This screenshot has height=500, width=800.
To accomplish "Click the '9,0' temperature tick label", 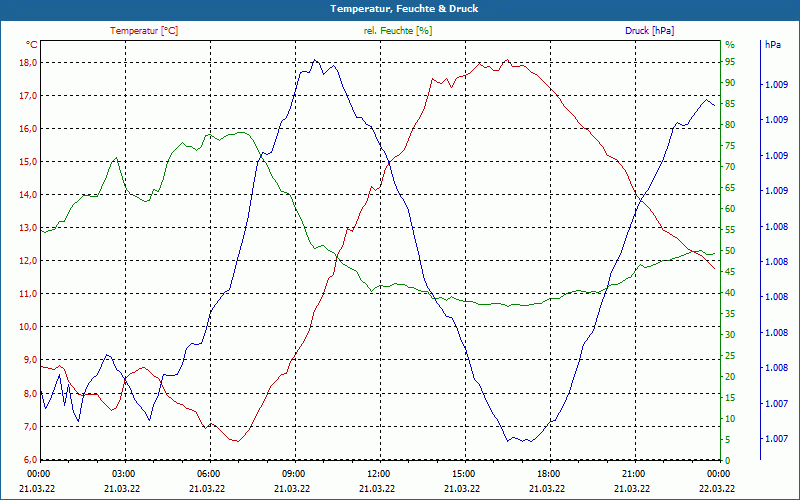I will [30, 360].
